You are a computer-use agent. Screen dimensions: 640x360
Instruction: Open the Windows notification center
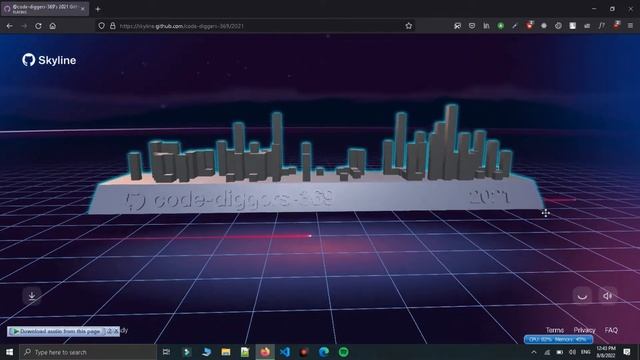tap(627, 352)
